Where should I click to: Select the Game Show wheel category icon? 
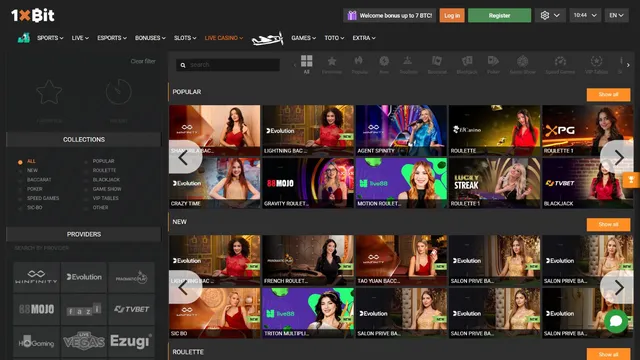point(522,64)
